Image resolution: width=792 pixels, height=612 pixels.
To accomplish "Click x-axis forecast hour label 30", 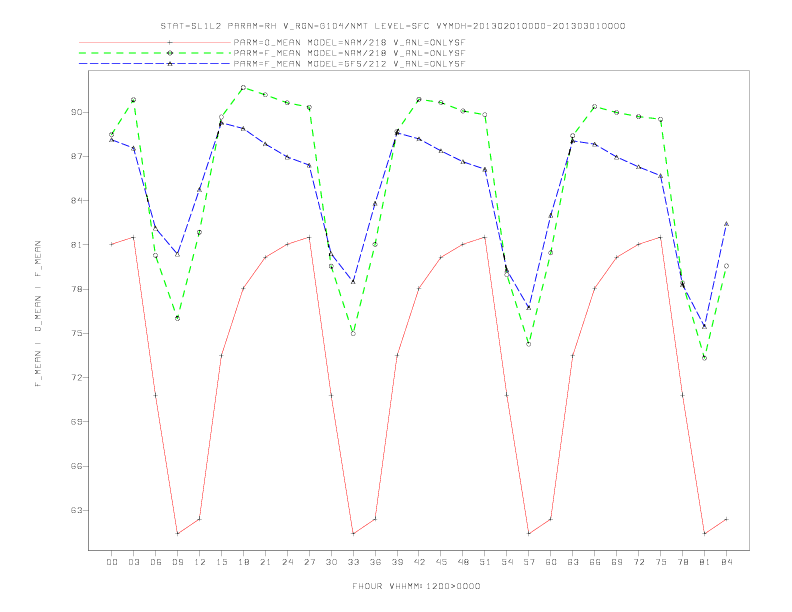I will click(x=331, y=562).
